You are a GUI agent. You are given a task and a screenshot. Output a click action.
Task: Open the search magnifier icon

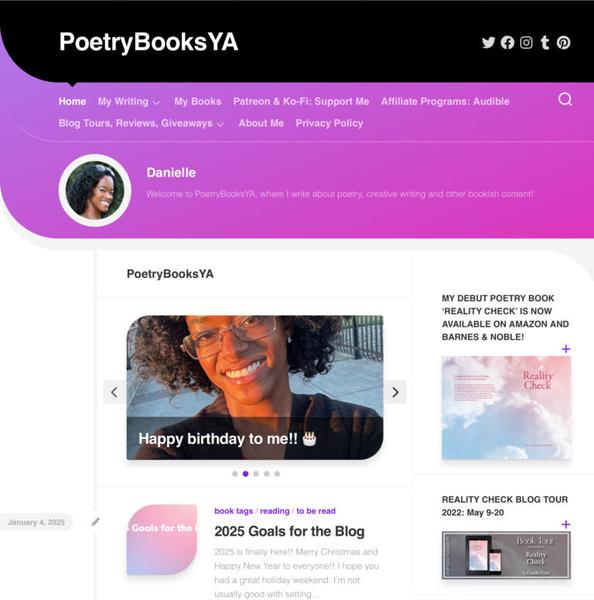tap(565, 99)
